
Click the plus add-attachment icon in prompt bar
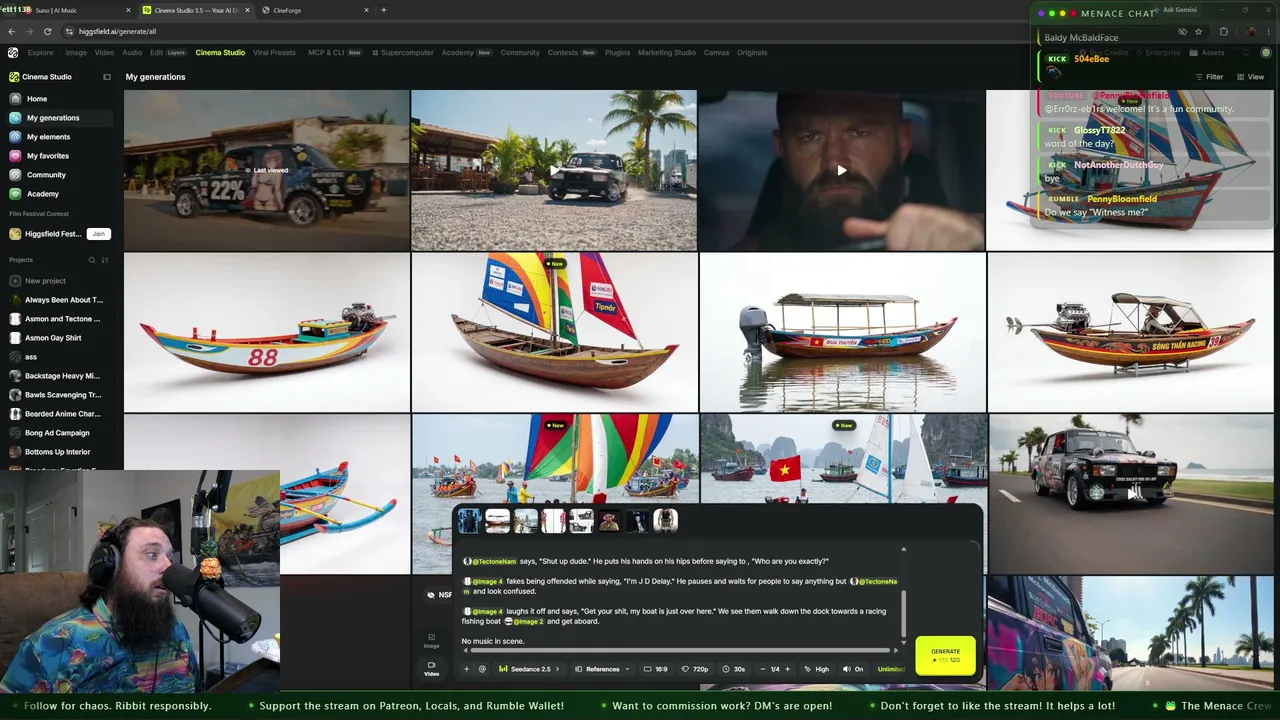click(x=466, y=669)
